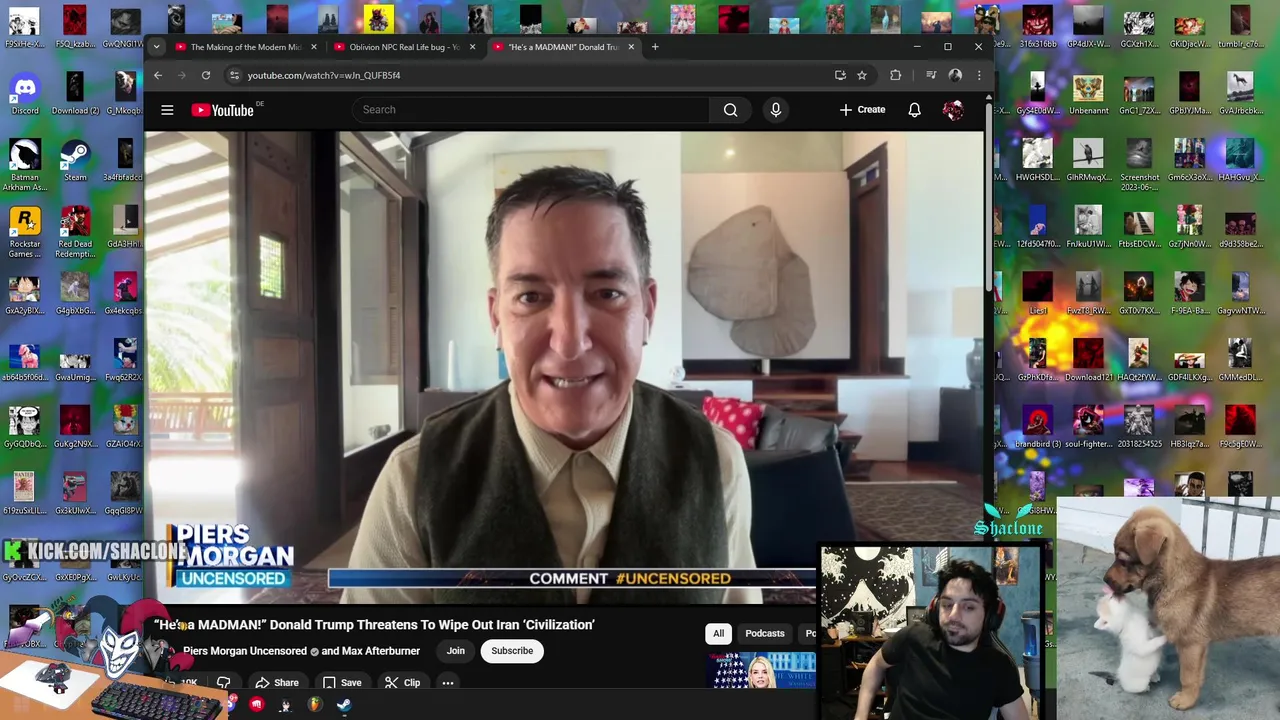Open Rockstar Games Launcher desktop shortcut
Screen dimensions: 1280x720
click(25, 233)
